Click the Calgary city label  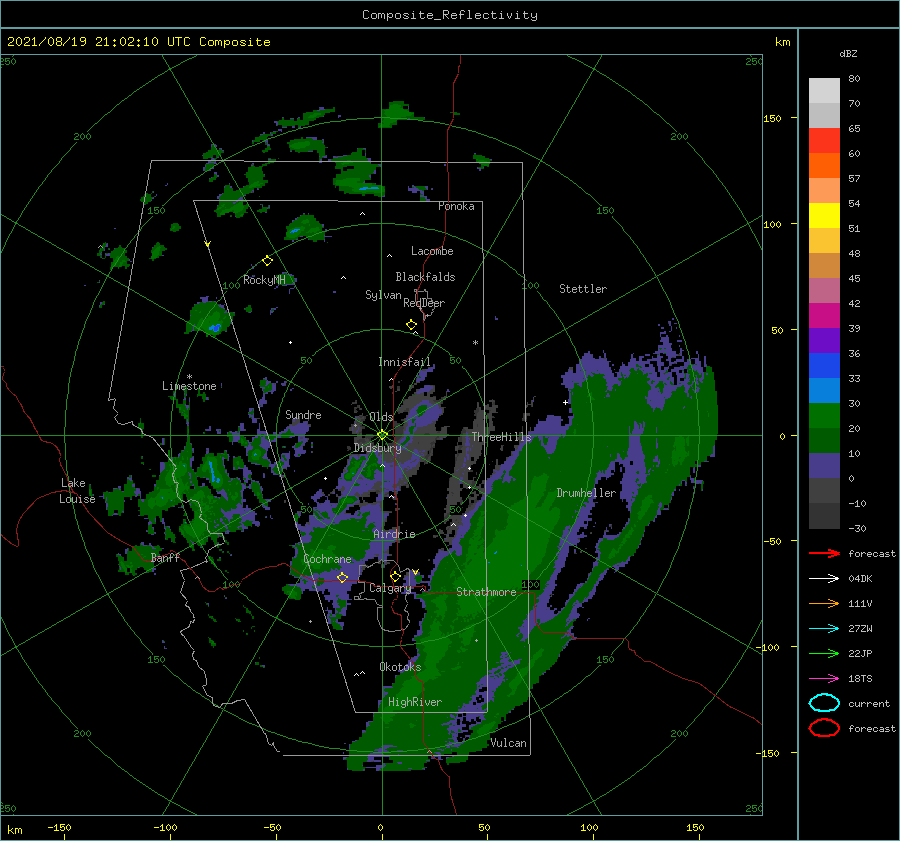click(390, 588)
